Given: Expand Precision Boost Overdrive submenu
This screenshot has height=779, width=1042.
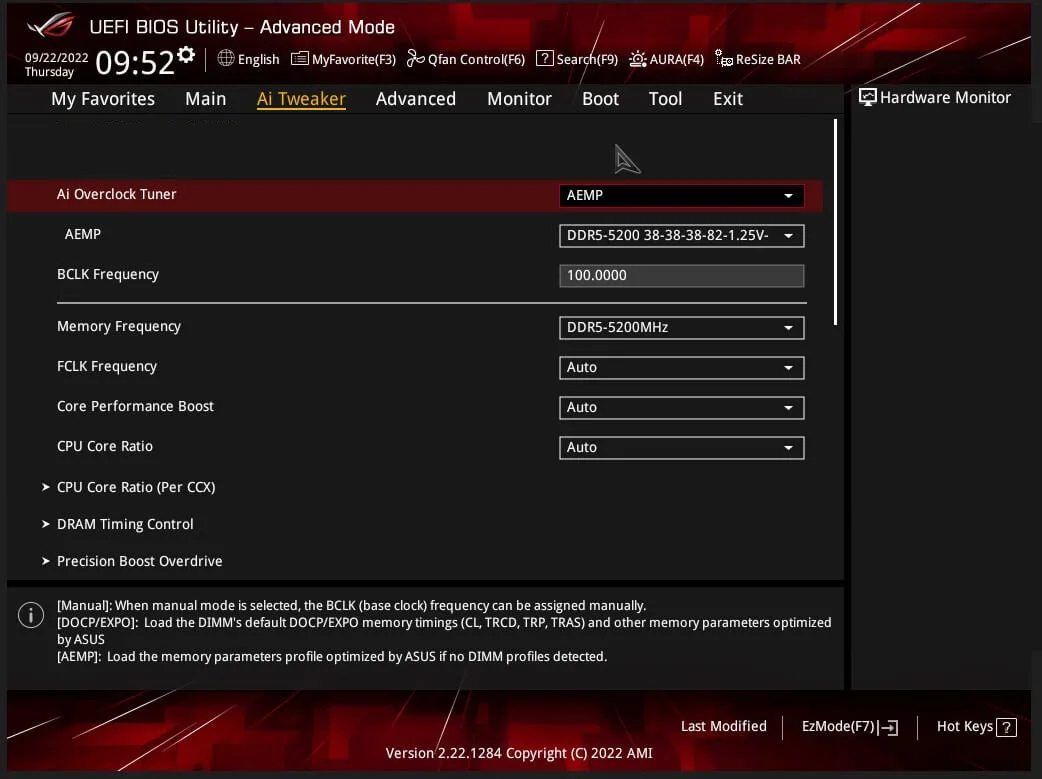Looking at the screenshot, I should coord(139,561).
